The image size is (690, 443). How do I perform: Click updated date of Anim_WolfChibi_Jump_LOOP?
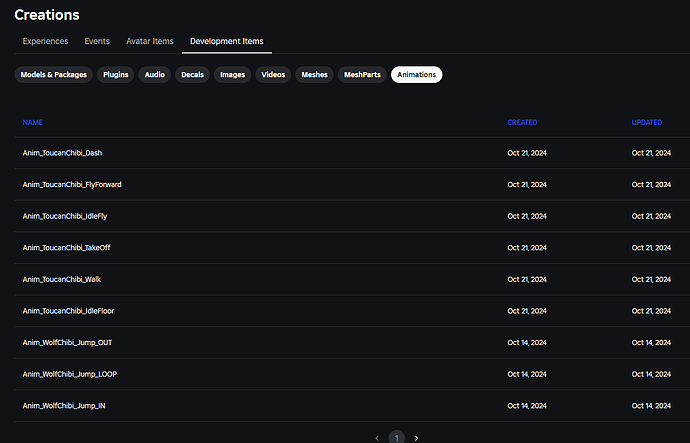tap(651, 374)
